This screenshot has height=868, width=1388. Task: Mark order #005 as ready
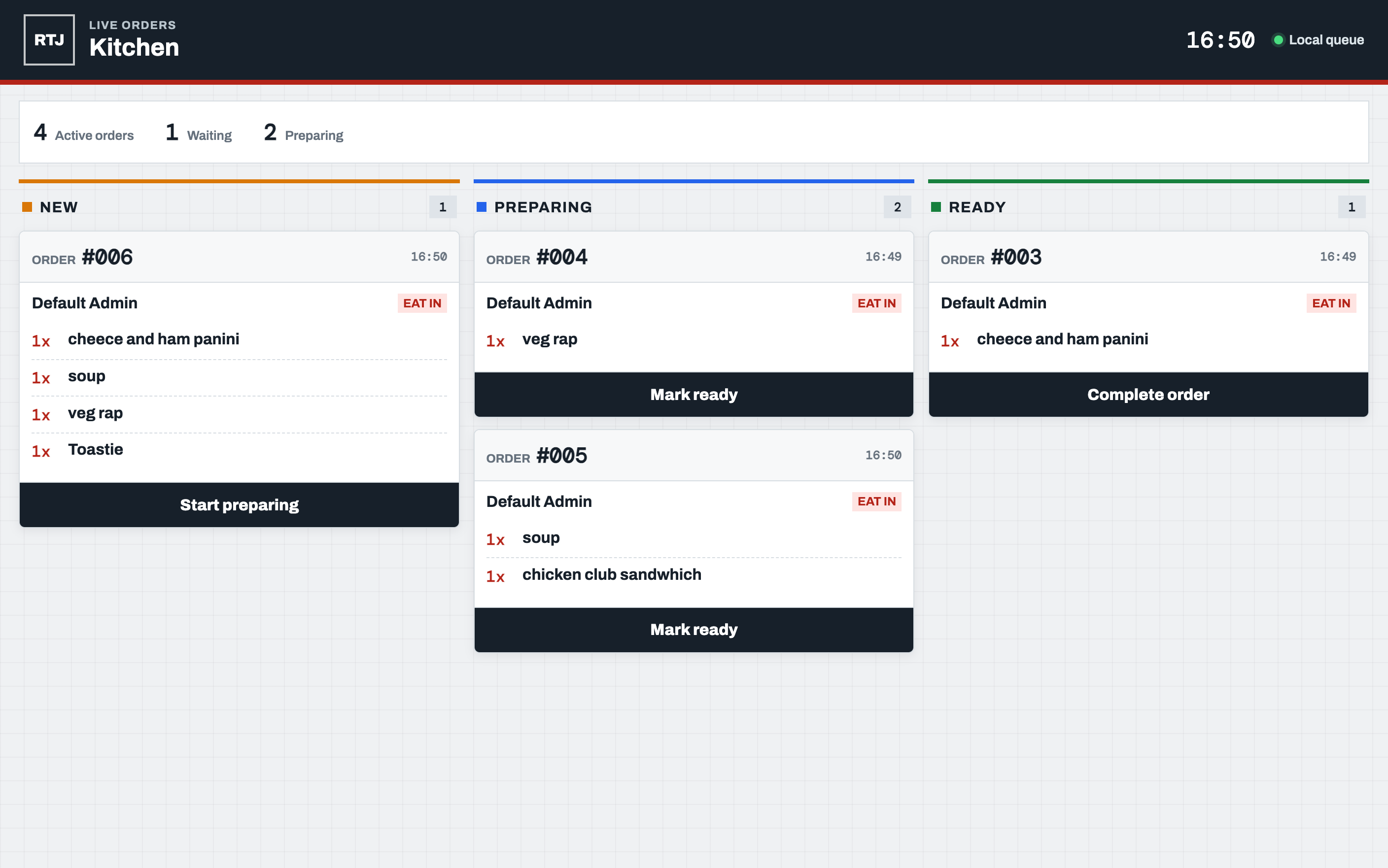click(694, 630)
